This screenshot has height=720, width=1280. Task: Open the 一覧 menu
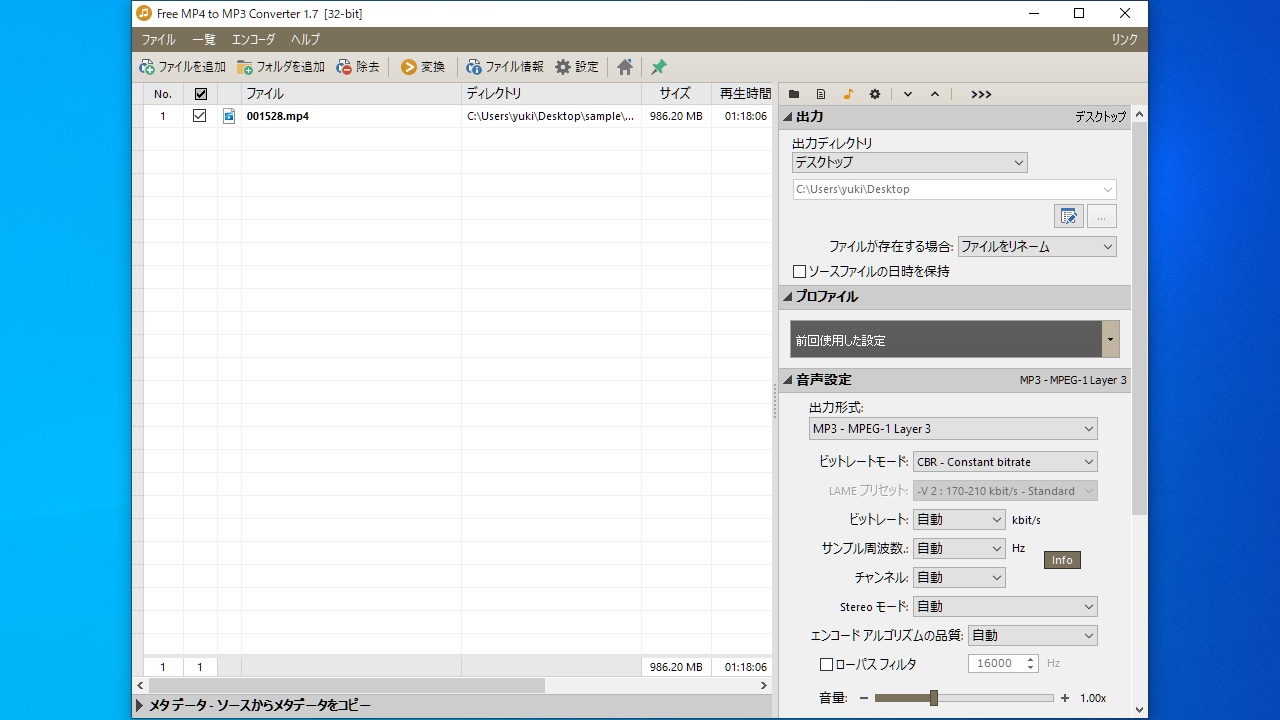tap(203, 40)
